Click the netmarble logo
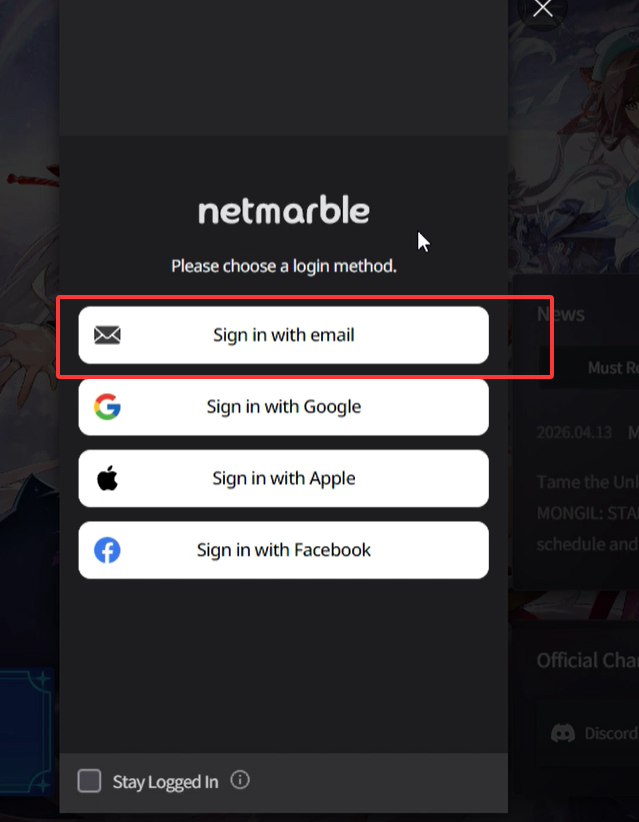The width and height of the screenshot is (639, 822). click(284, 211)
